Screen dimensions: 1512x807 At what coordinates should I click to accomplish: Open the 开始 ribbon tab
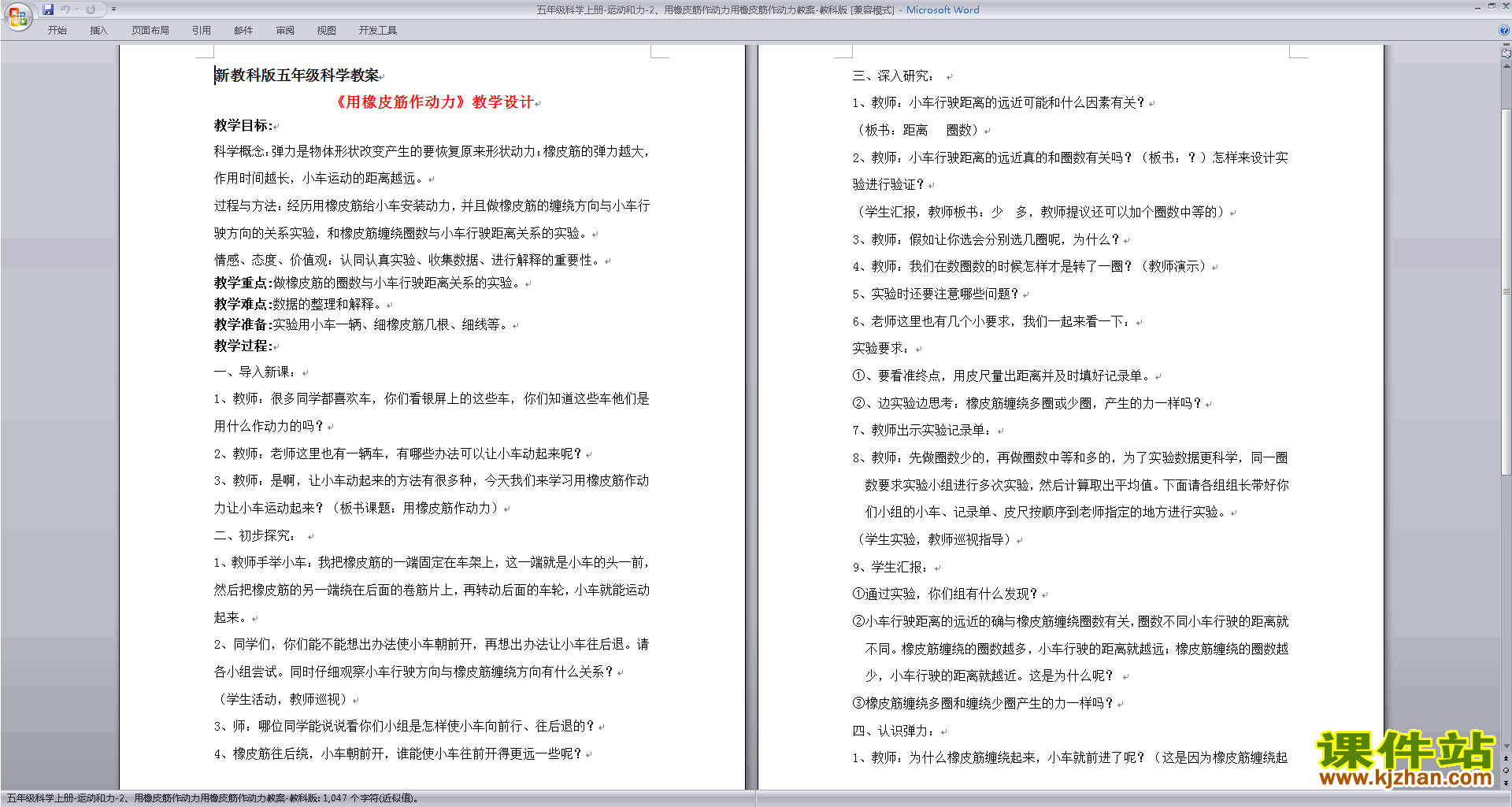click(57, 31)
